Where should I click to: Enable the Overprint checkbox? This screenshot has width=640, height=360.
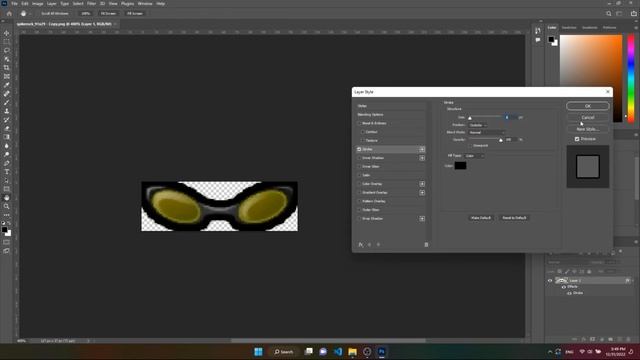470,146
